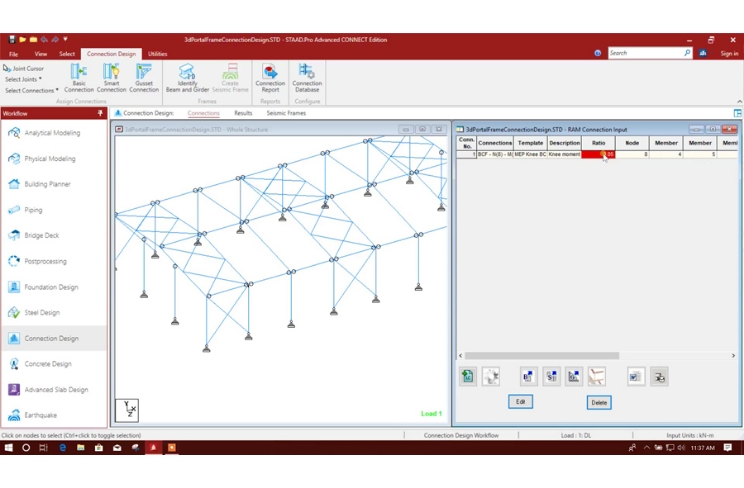This screenshot has height=488, width=744.
Task: Click the yellow open-file icon in quick access
Action: [22, 39]
